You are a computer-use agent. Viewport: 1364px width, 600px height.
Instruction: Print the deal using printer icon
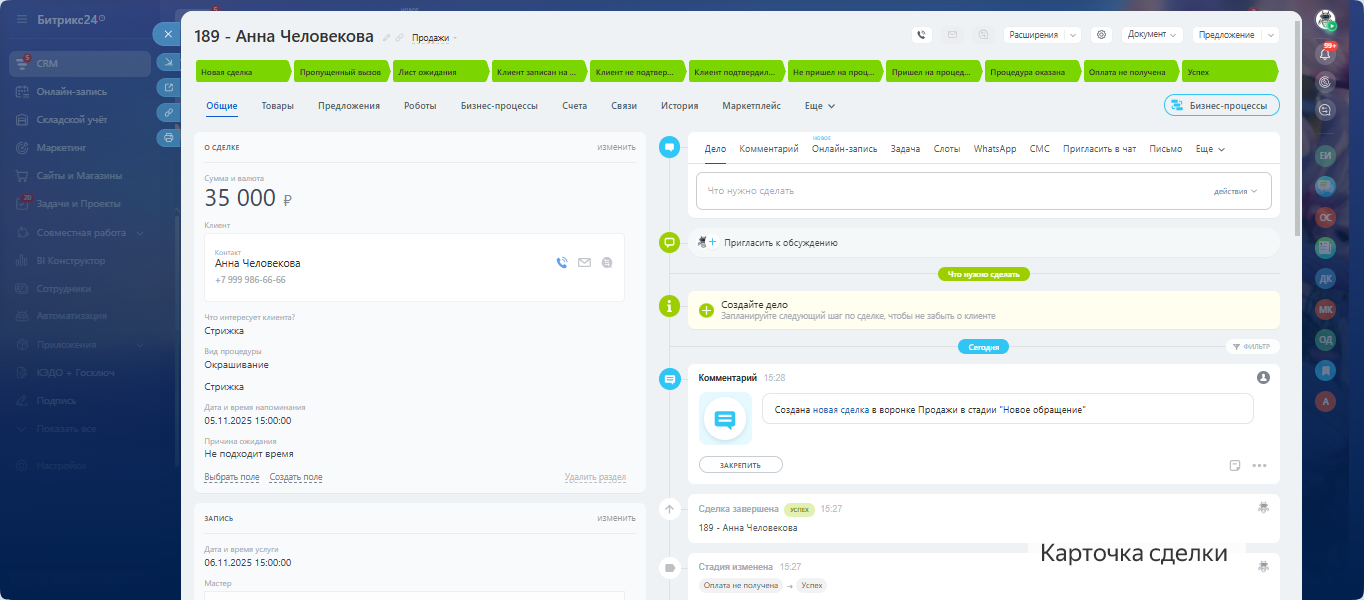(x=168, y=138)
